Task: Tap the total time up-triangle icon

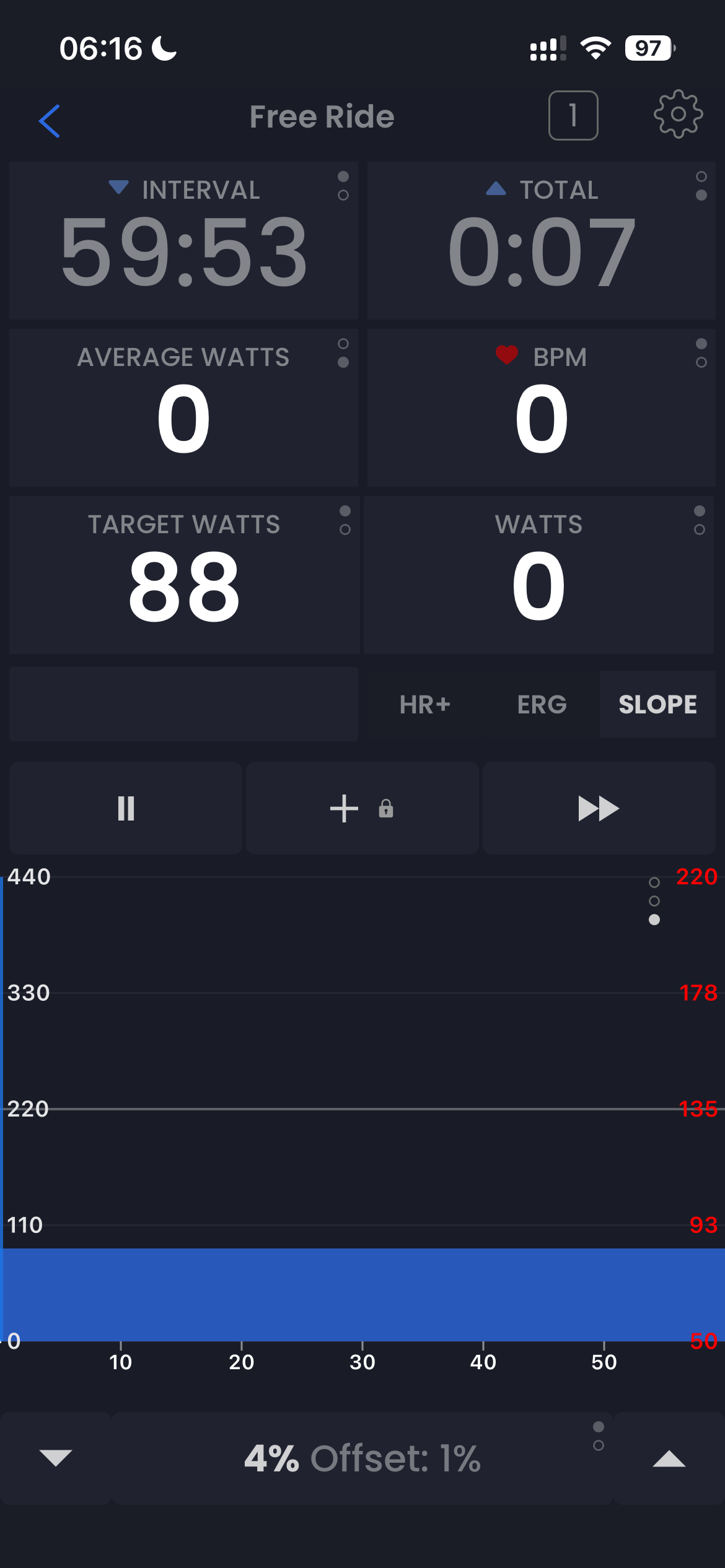Action: (x=496, y=189)
